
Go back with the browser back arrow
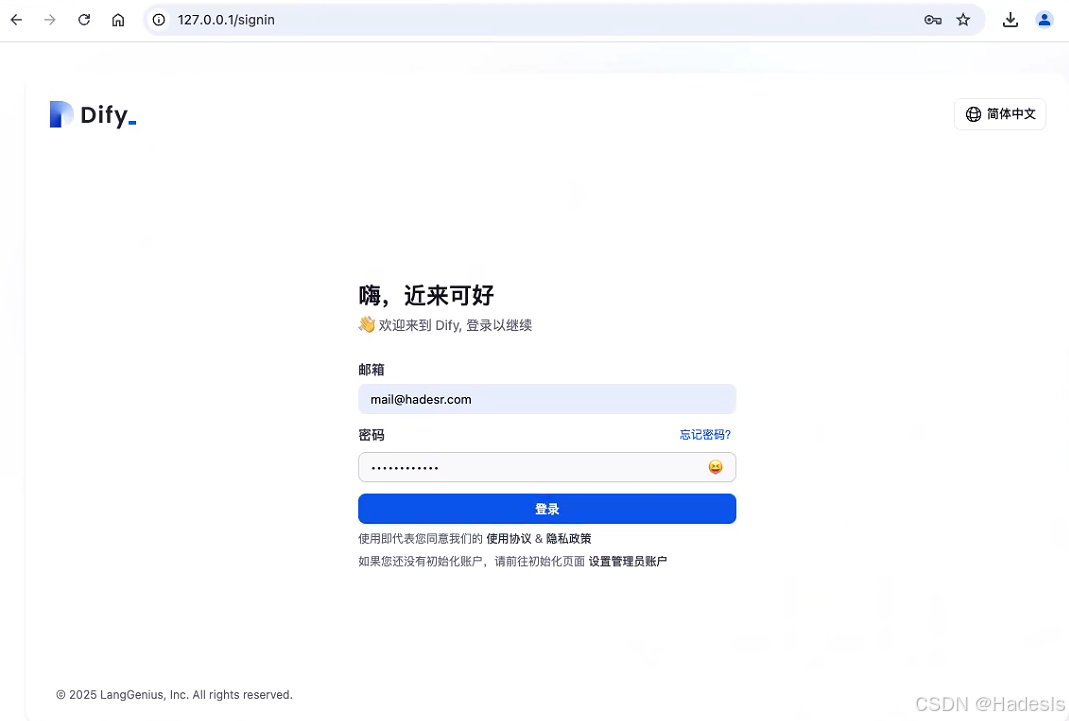click(16, 20)
